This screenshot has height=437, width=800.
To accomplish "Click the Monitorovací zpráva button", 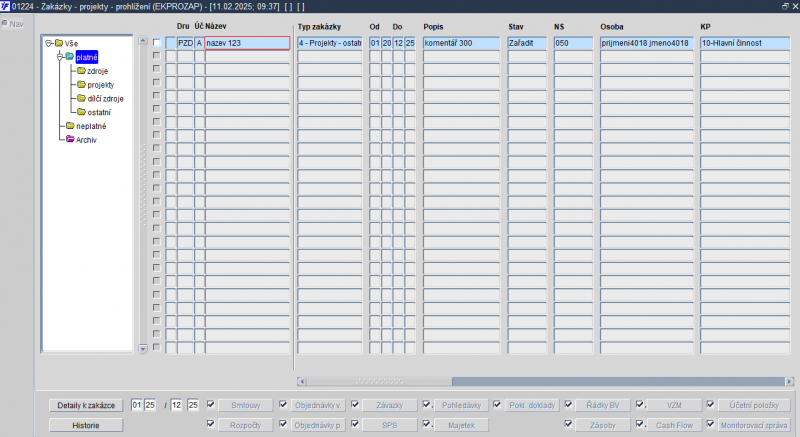I will tap(754, 425).
